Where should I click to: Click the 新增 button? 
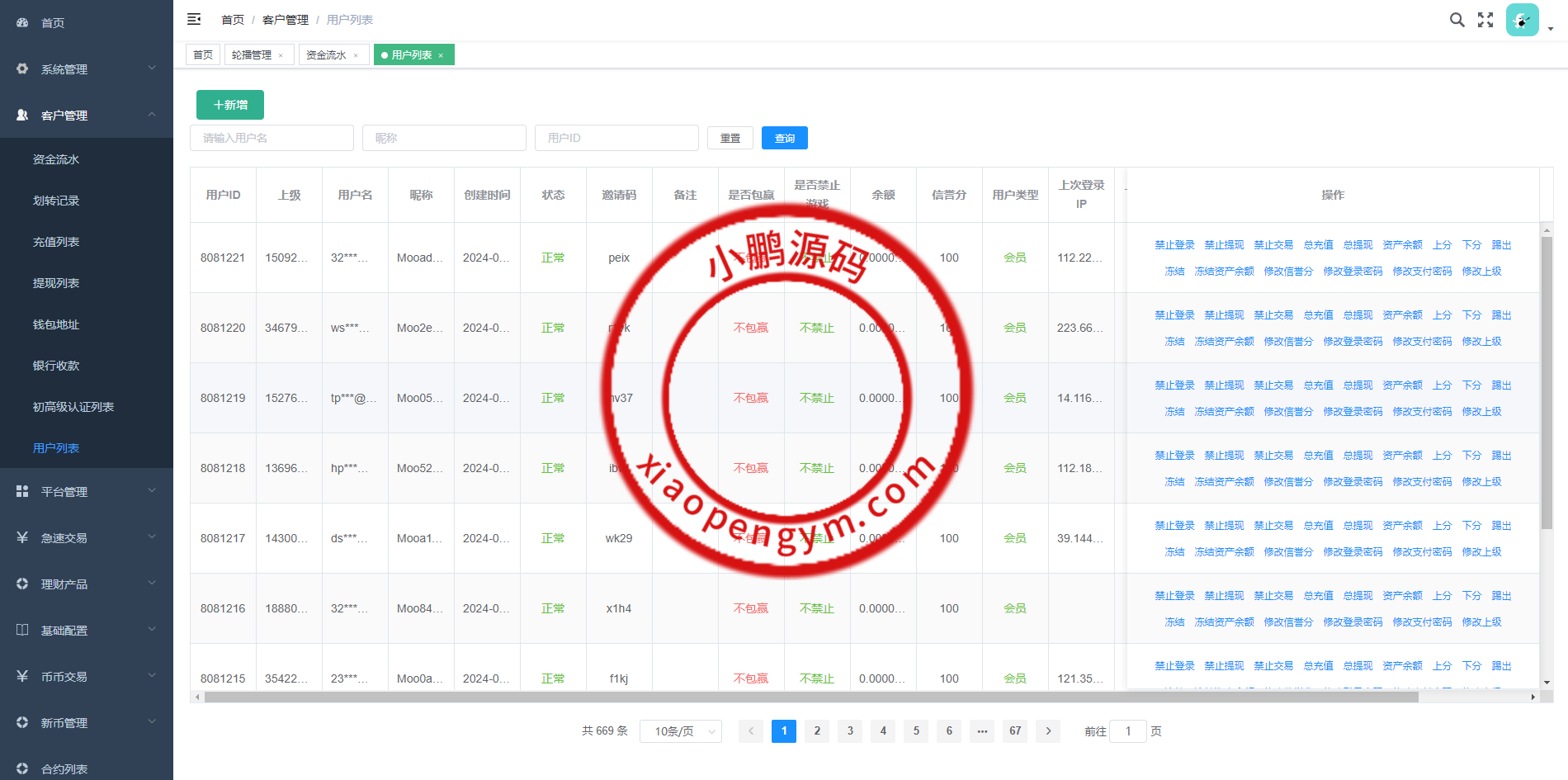click(230, 105)
